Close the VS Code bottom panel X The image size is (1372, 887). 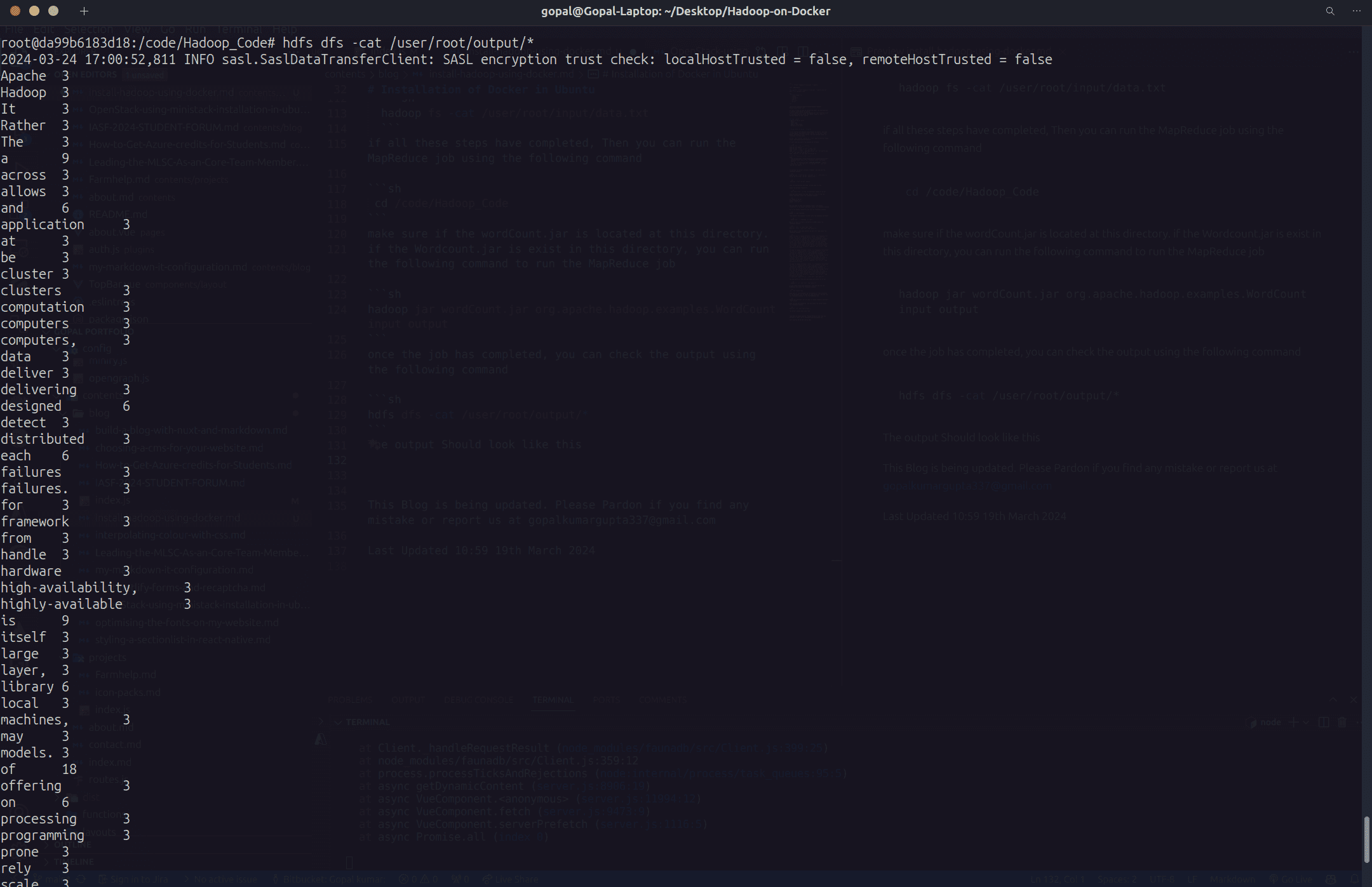pyautogui.click(x=1354, y=700)
